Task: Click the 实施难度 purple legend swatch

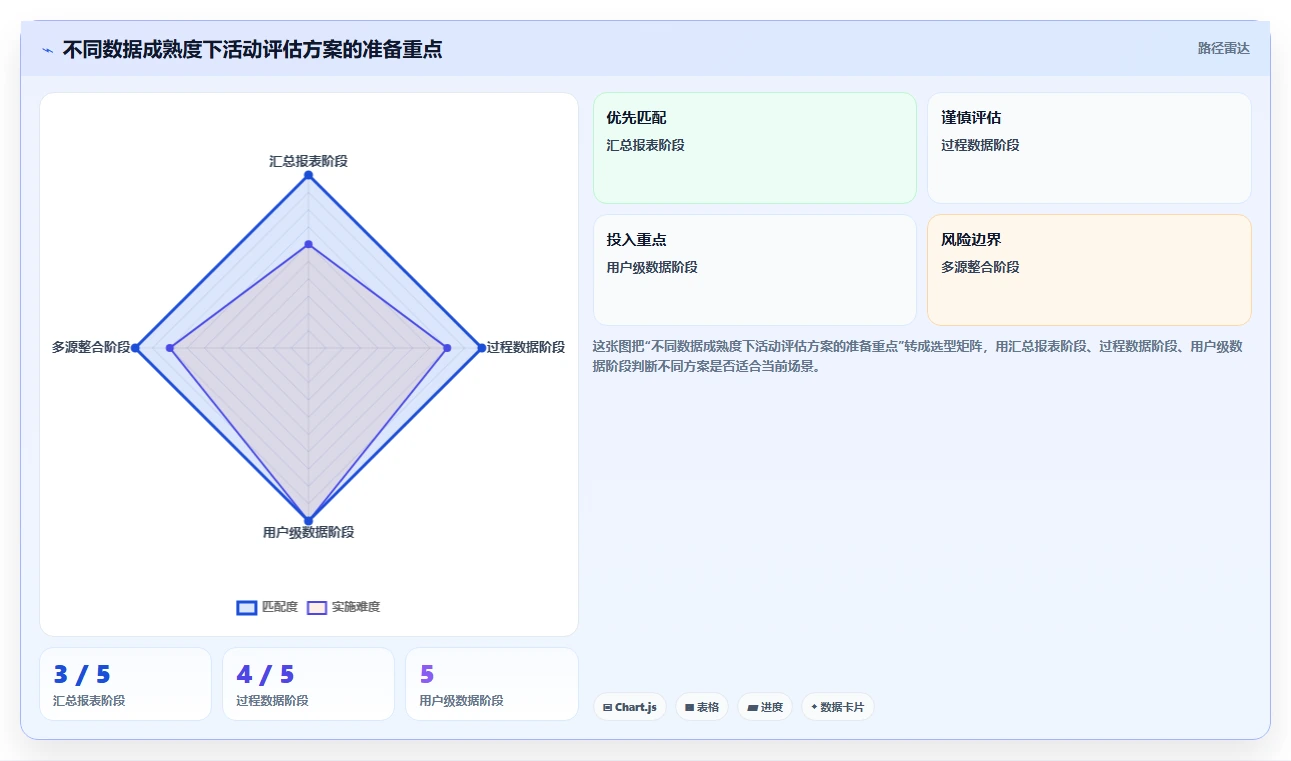Action: pyautogui.click(x=317, y=607)
